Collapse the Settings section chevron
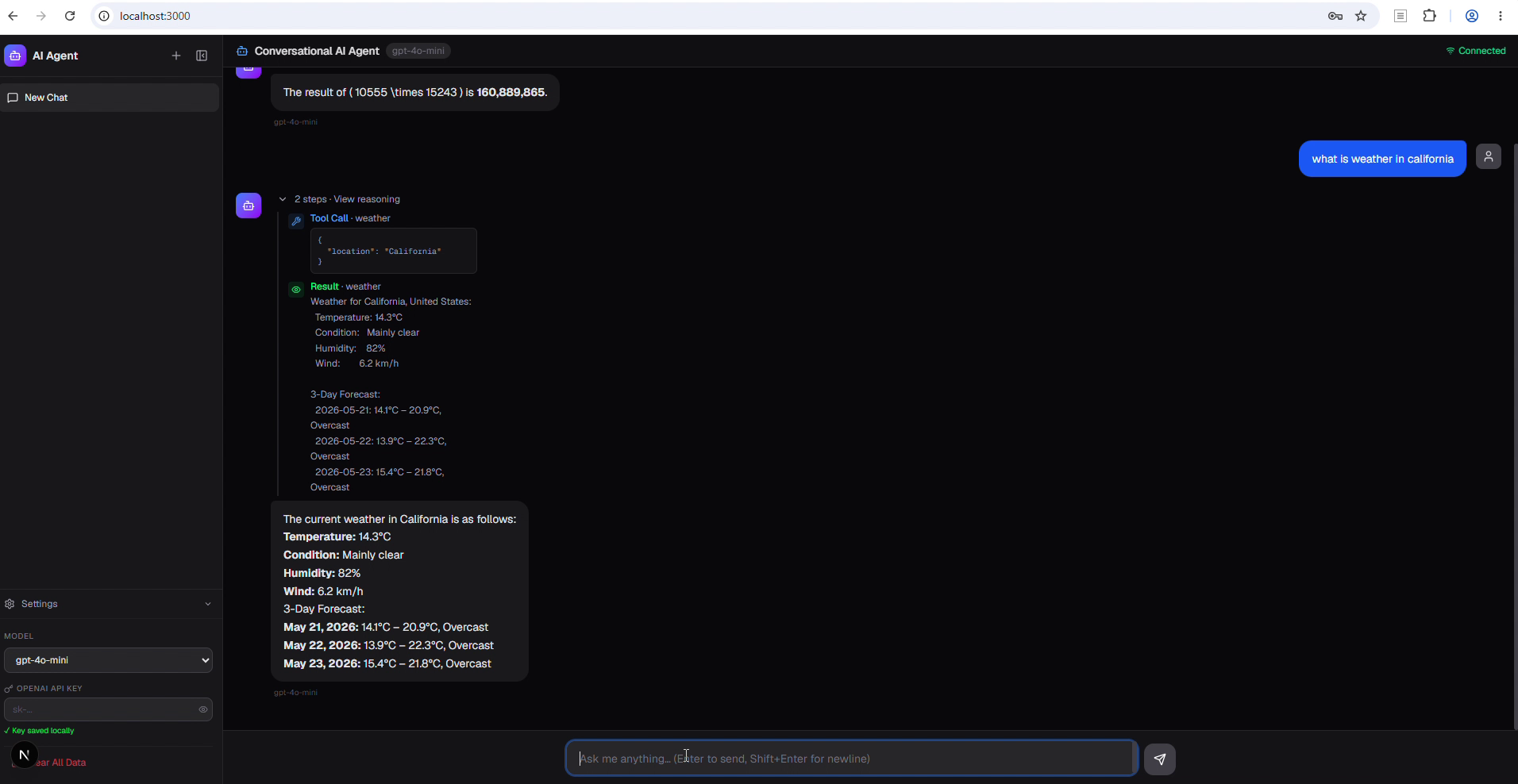The height and width of the screenshot is (784, 1518). (x=208, y=604)
